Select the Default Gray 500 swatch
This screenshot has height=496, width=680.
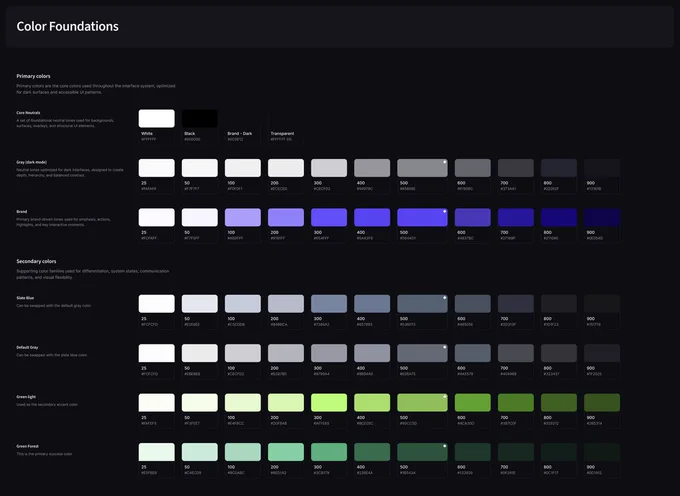pos(422,353)
